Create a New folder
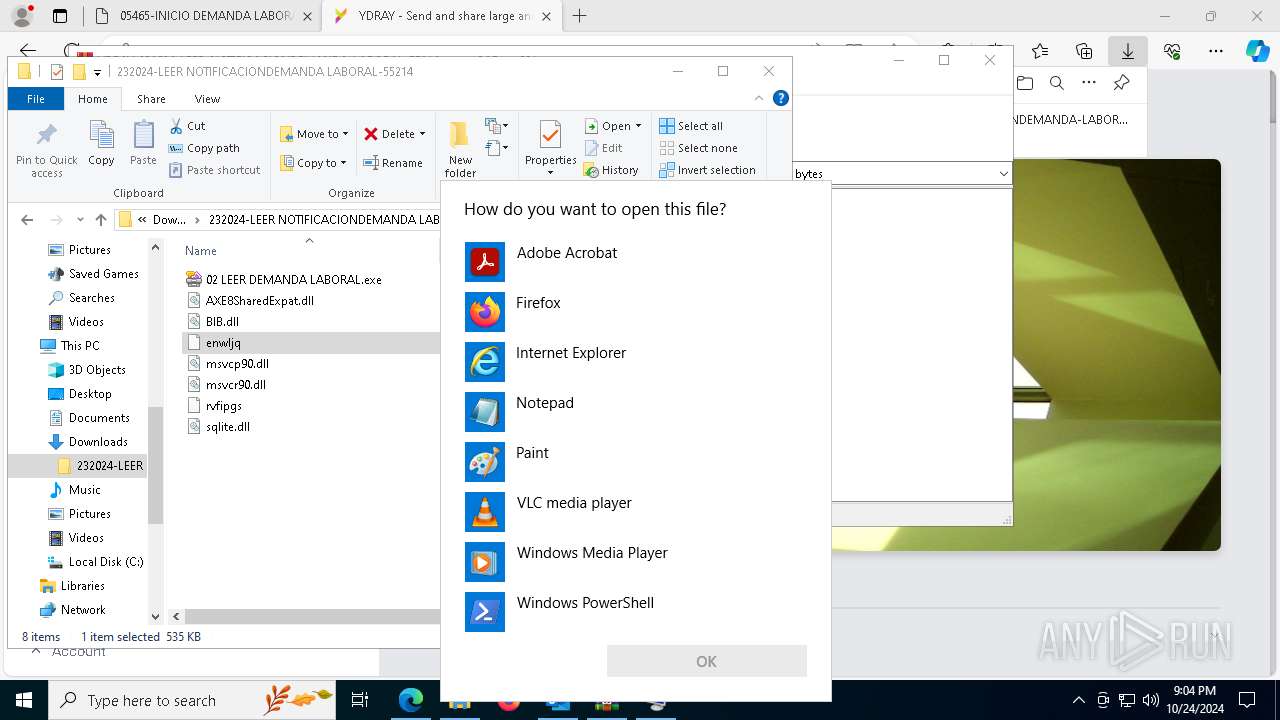The height and width of the screenshot is (720, 1280). coord(460,150)
